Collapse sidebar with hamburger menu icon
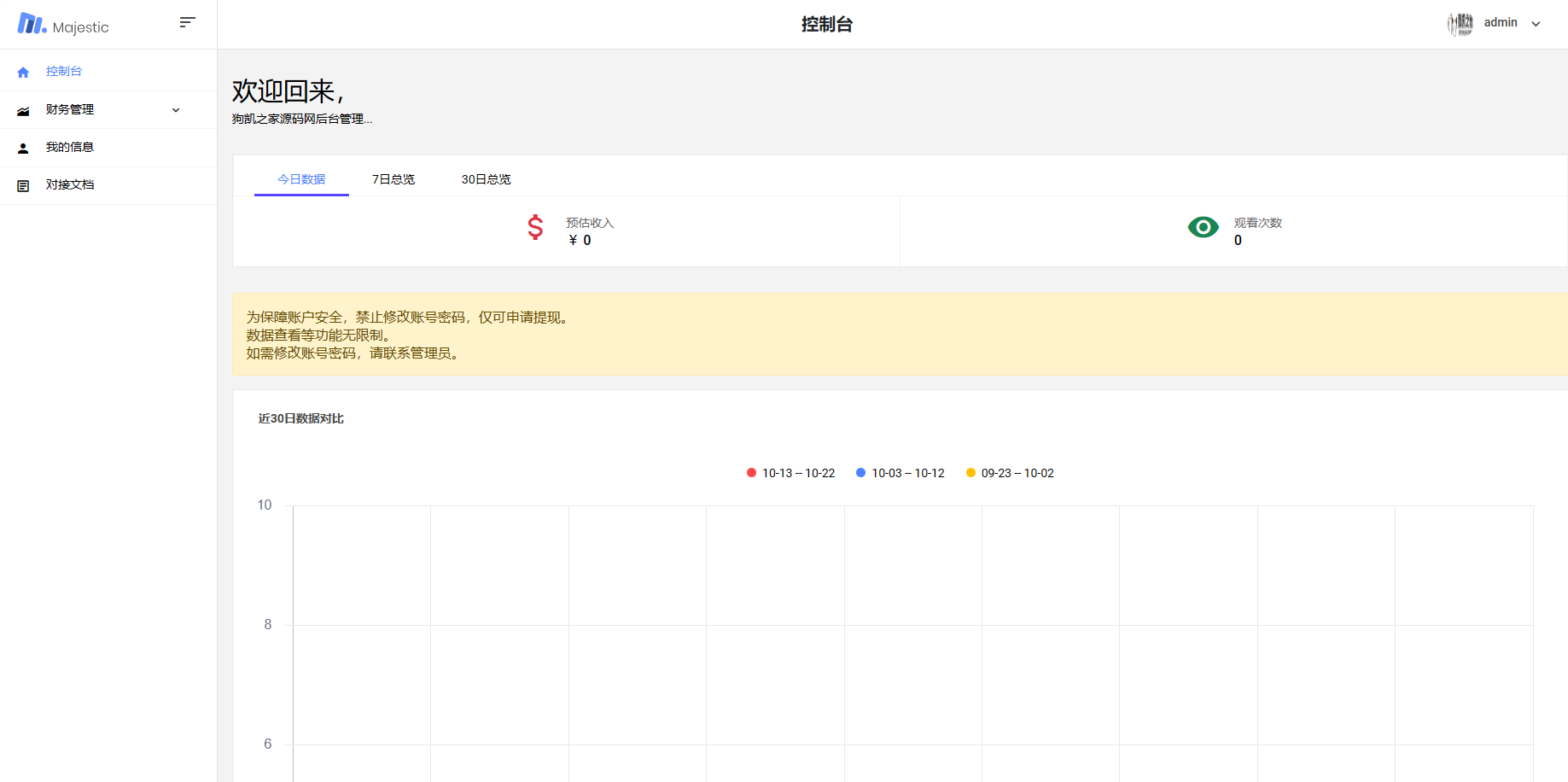 pos(188,22)
